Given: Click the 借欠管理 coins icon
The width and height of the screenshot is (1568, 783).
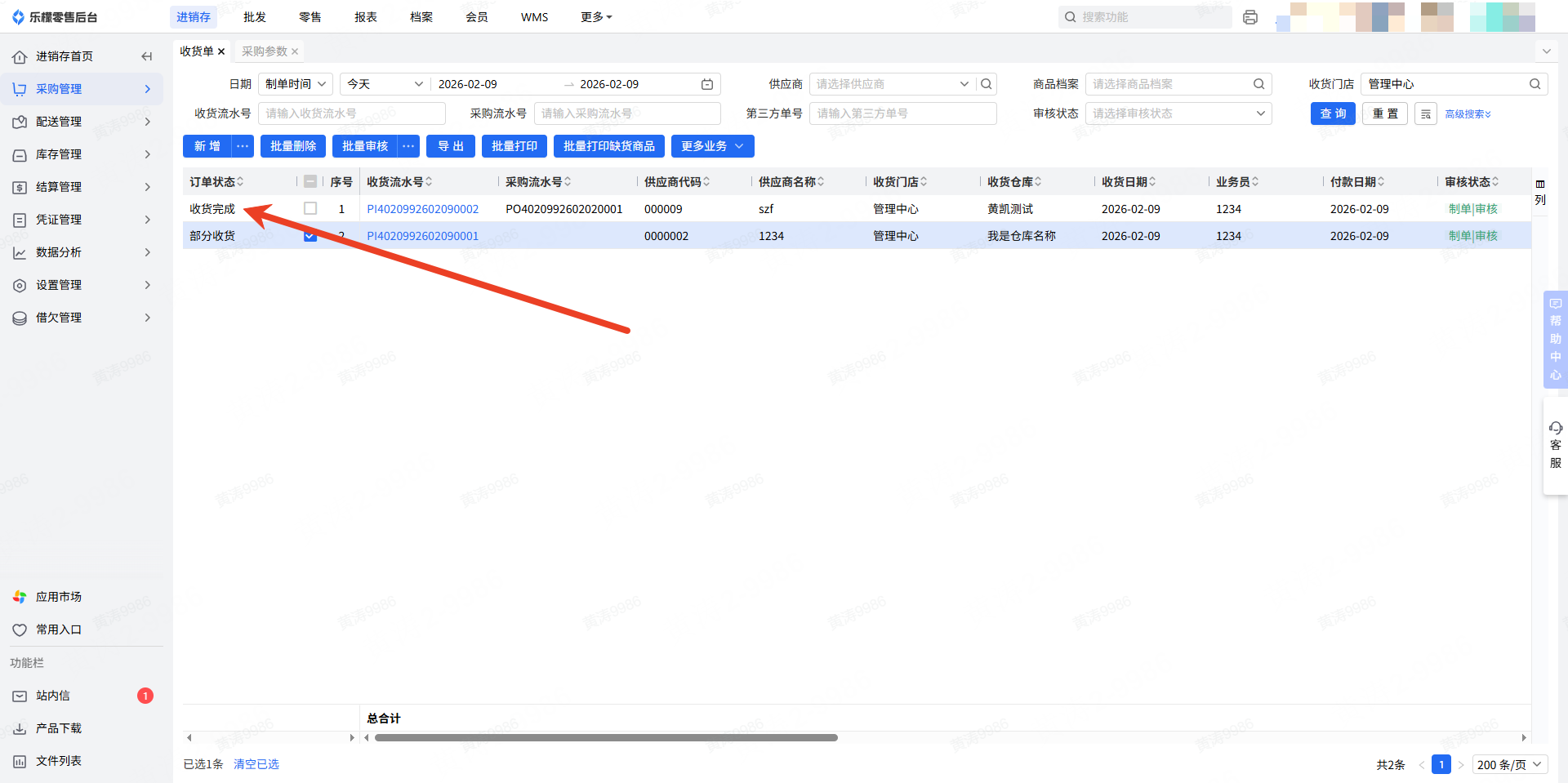Looking at the screenshot, I should [x=20, y=318].
